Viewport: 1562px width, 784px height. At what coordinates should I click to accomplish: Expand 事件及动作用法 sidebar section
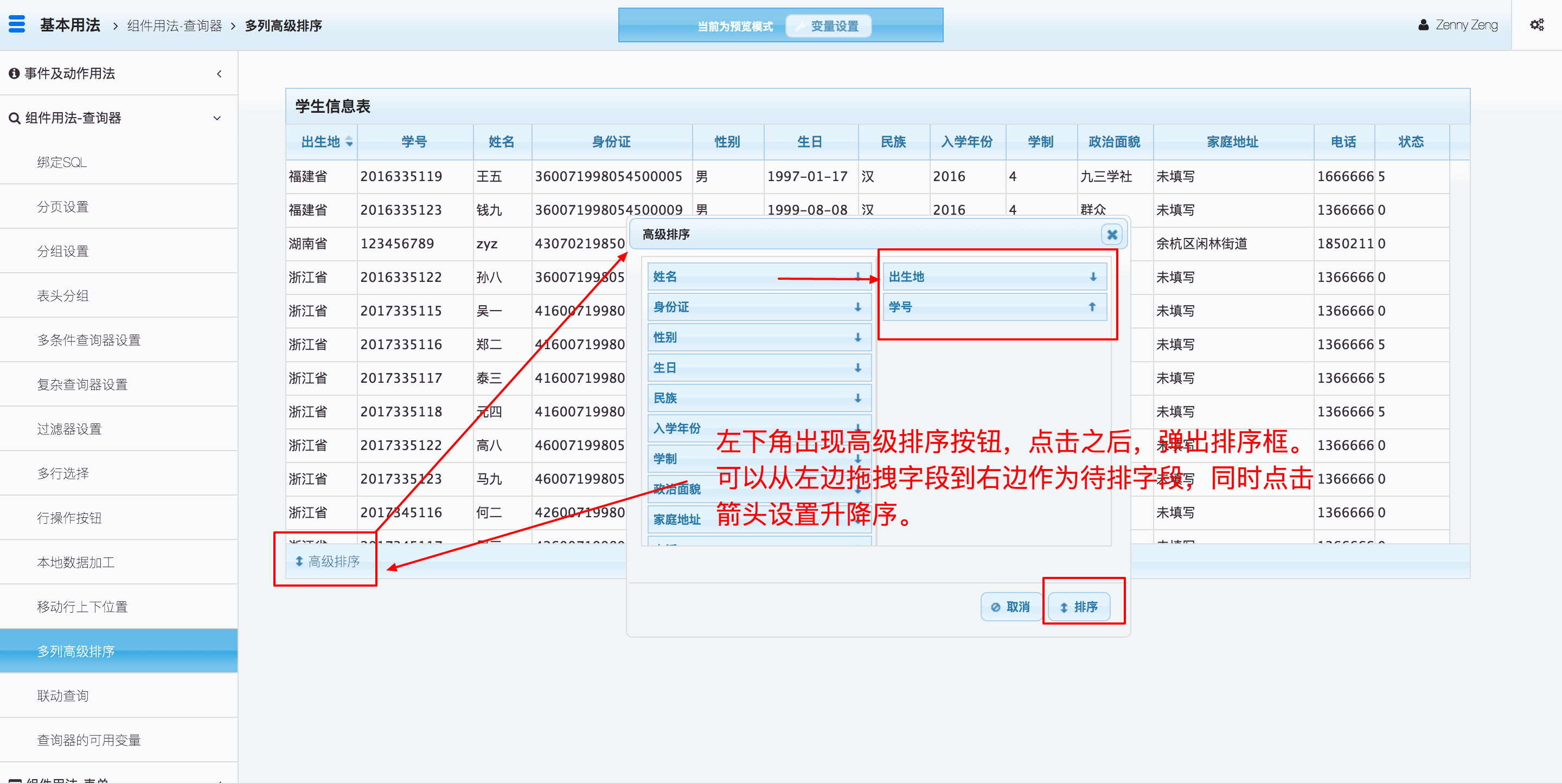pos(219,73)
